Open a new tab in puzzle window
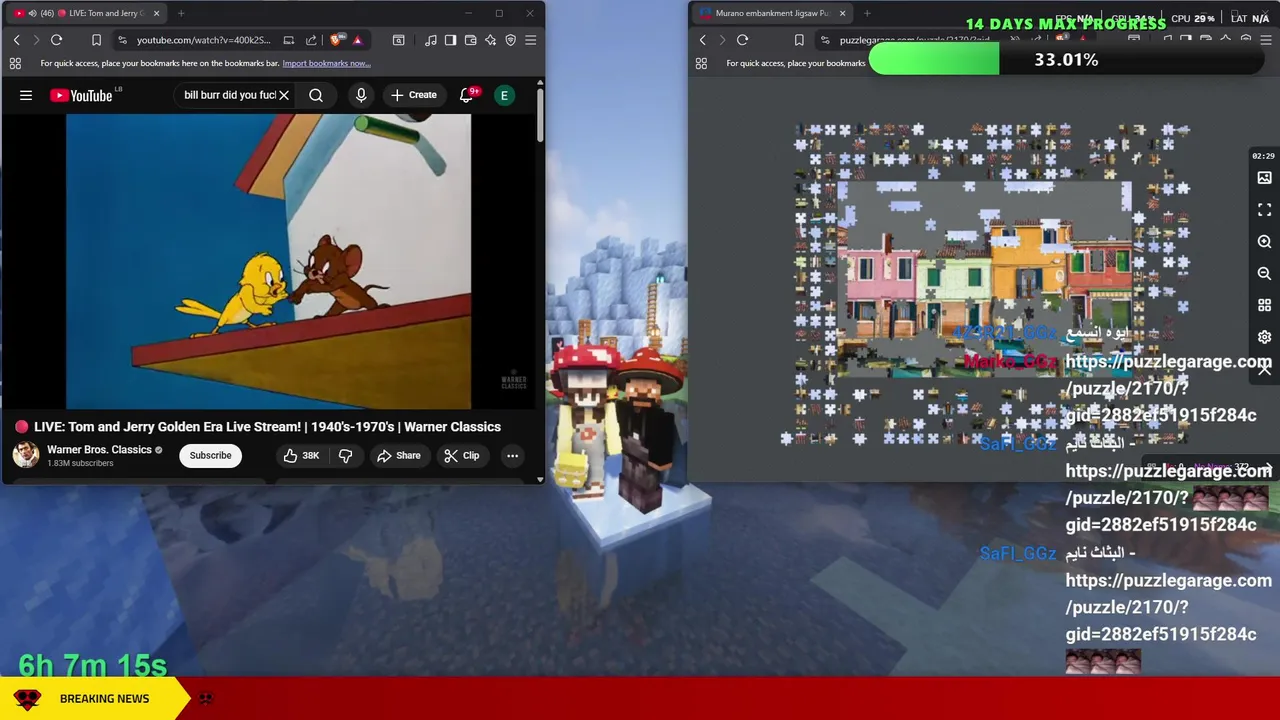 (x=867, y=13)
